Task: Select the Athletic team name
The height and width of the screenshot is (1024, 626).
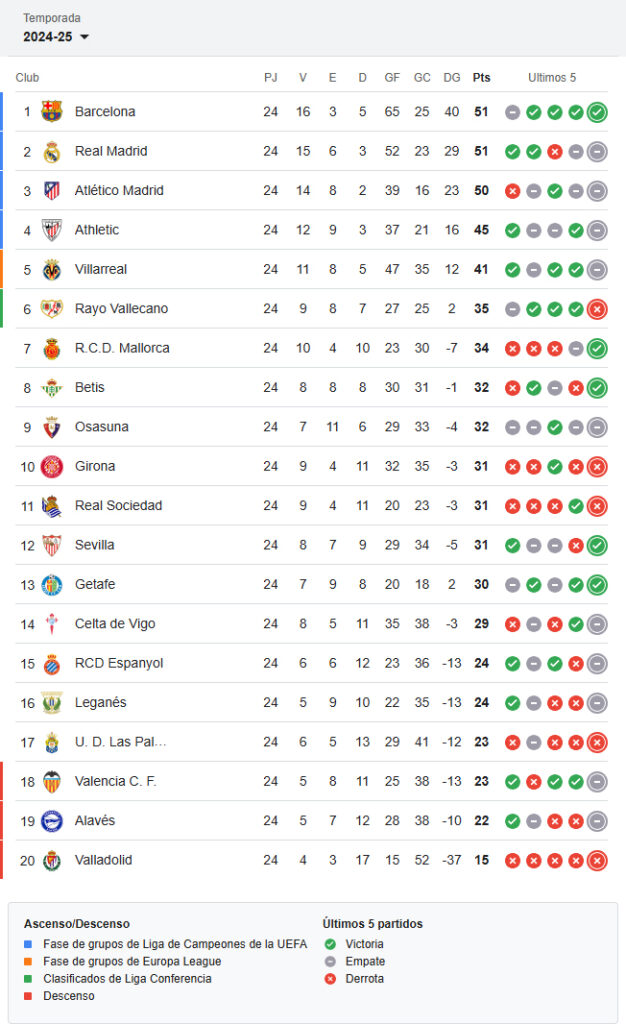Action: [x=97, y=230]
